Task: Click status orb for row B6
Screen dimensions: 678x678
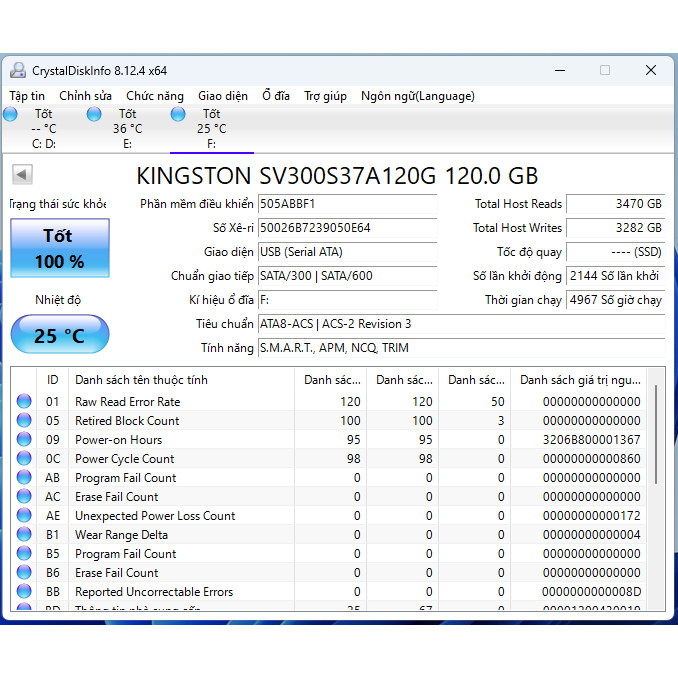Action: coord(24,572)
